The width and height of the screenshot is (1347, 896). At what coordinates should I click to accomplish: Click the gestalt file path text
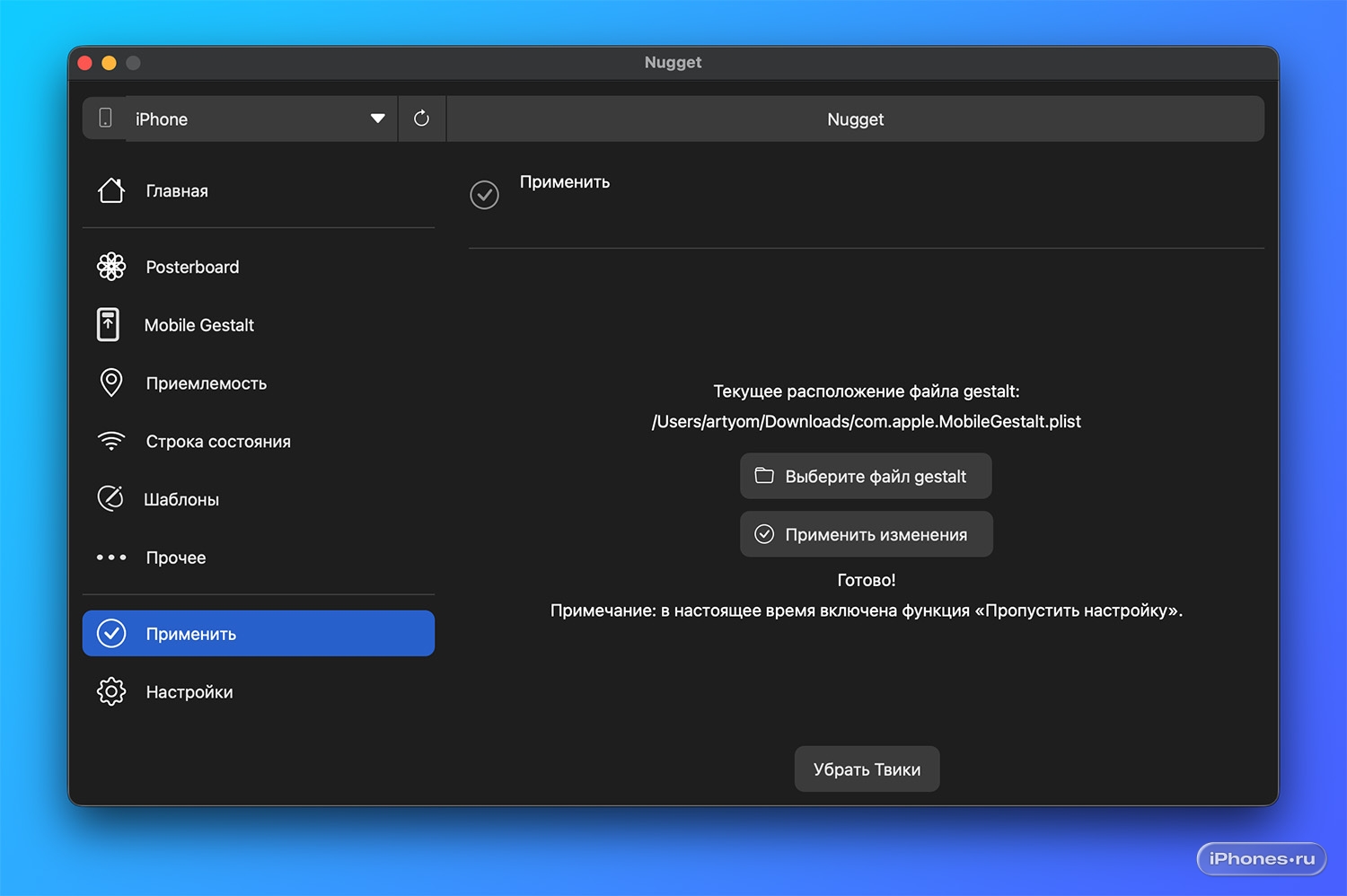coord(867,421)
